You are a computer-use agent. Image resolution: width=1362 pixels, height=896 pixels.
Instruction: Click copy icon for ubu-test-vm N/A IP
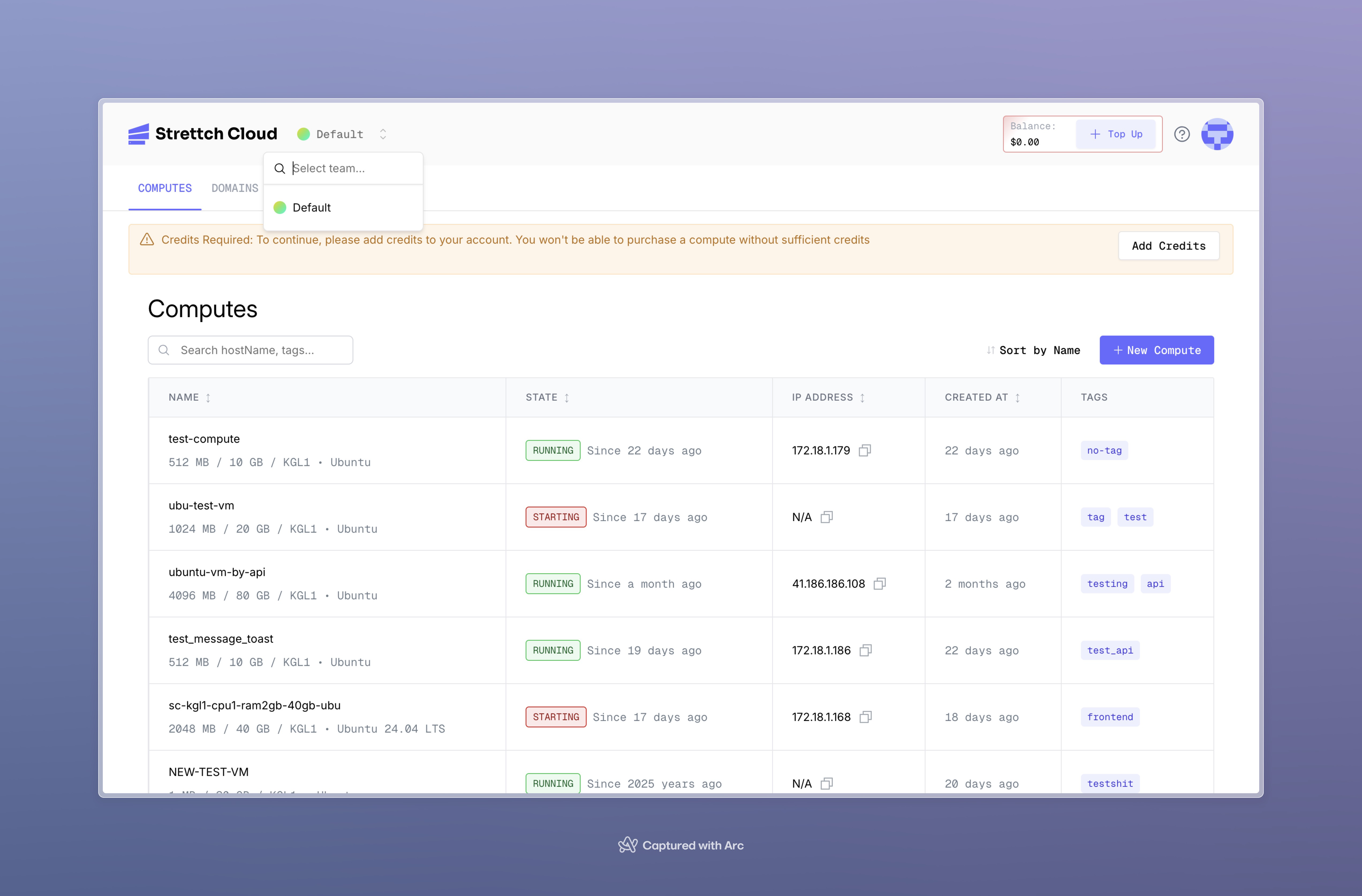pyautogui.click(x=826, y=517)
